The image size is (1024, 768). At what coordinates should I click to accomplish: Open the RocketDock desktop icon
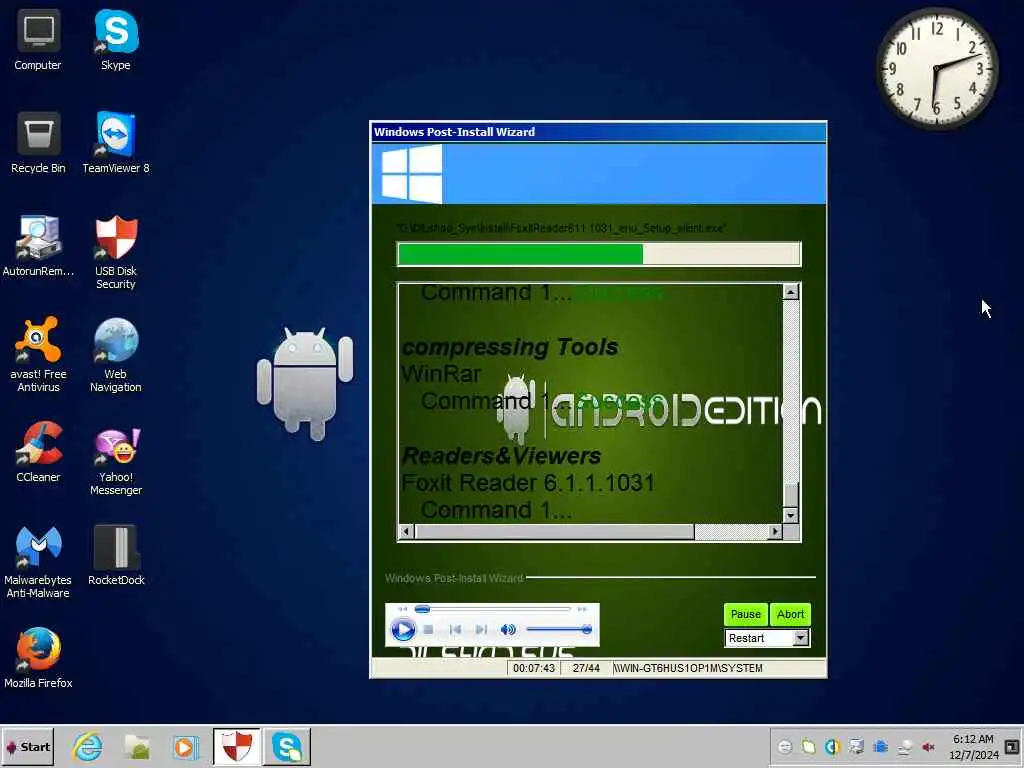click(x=116, y=555)
